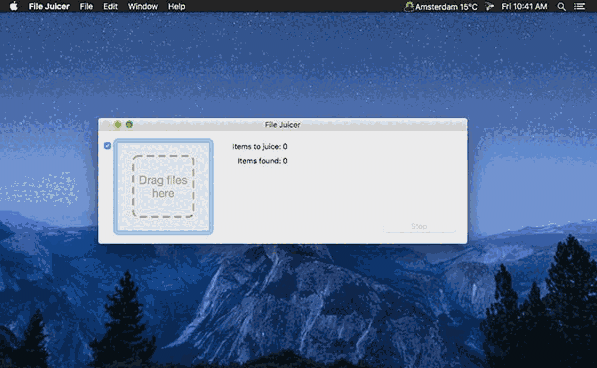This screenshot has width=597, height=368.
Task: Minimize the File Juicer window
Action: coord(118,124)
